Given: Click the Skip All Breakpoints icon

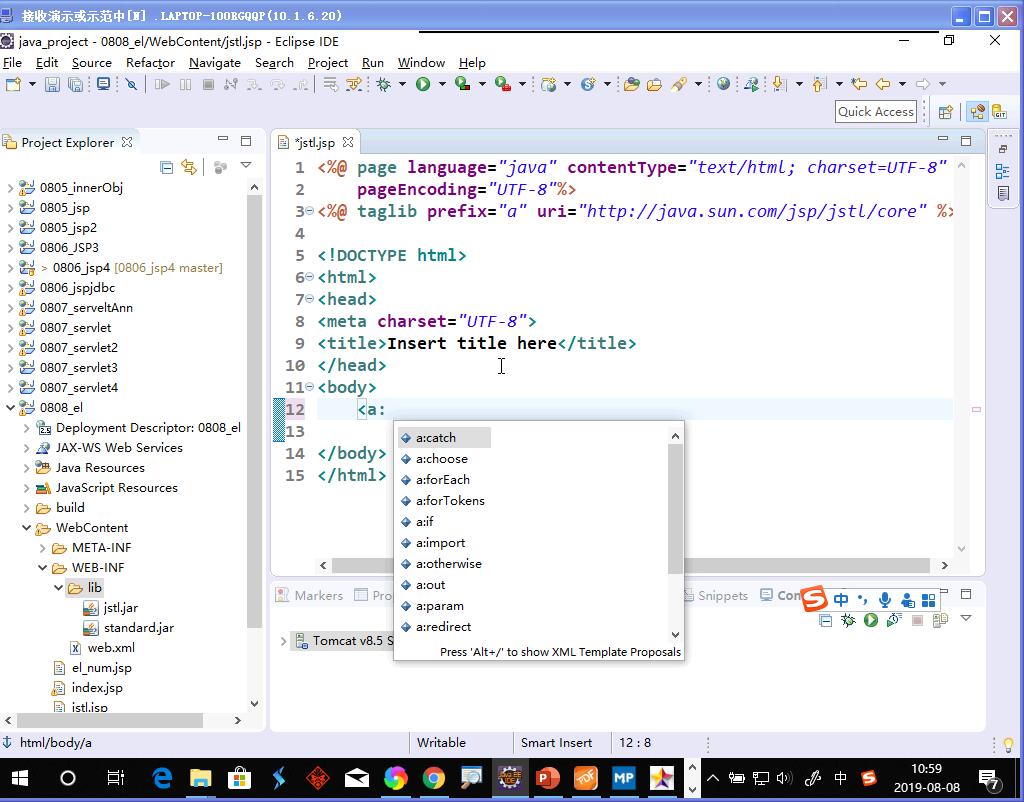Looking at the screenshot, I should coord(131,84).
